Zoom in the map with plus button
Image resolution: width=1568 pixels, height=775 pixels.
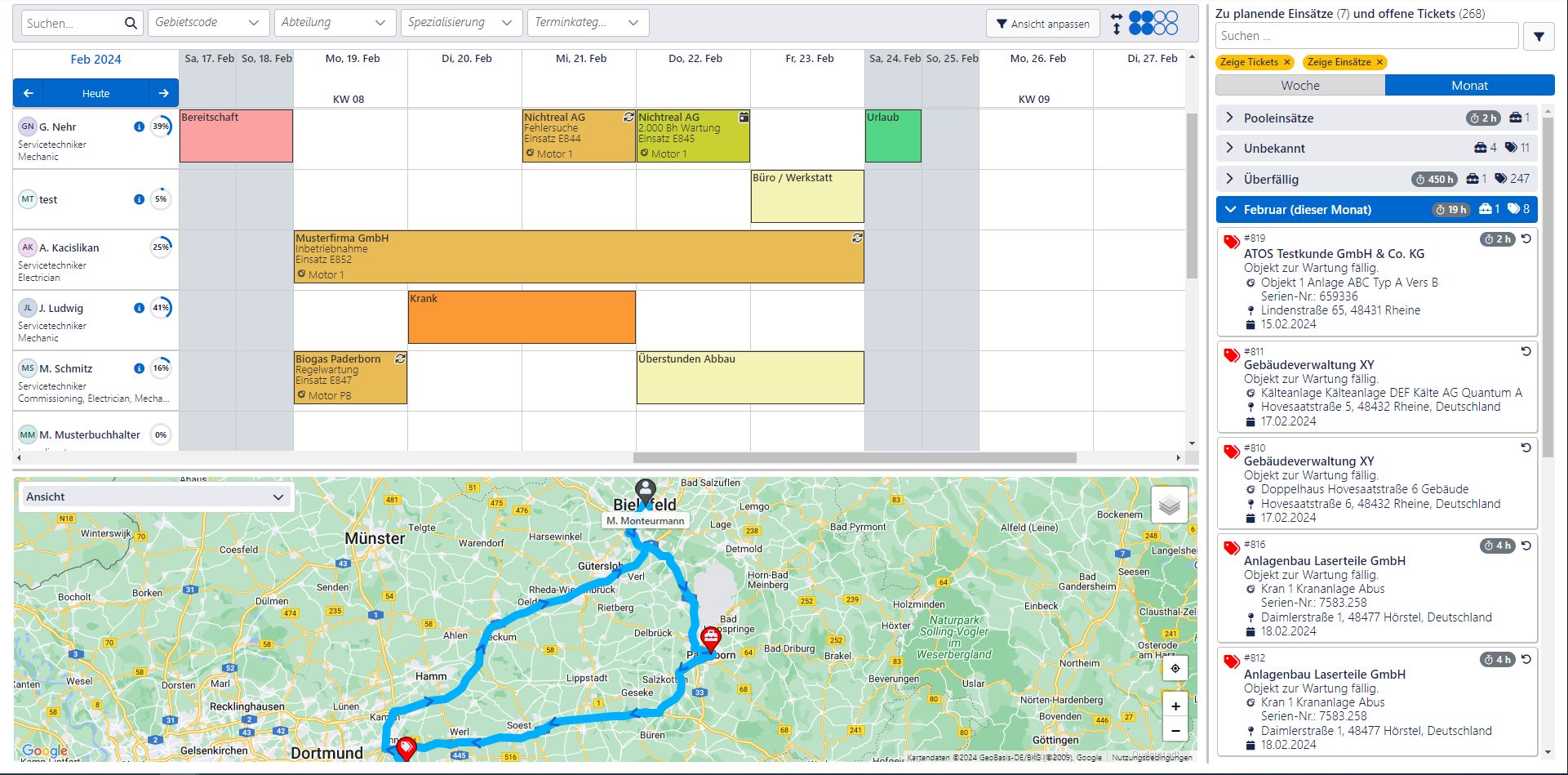(1175, 706)
